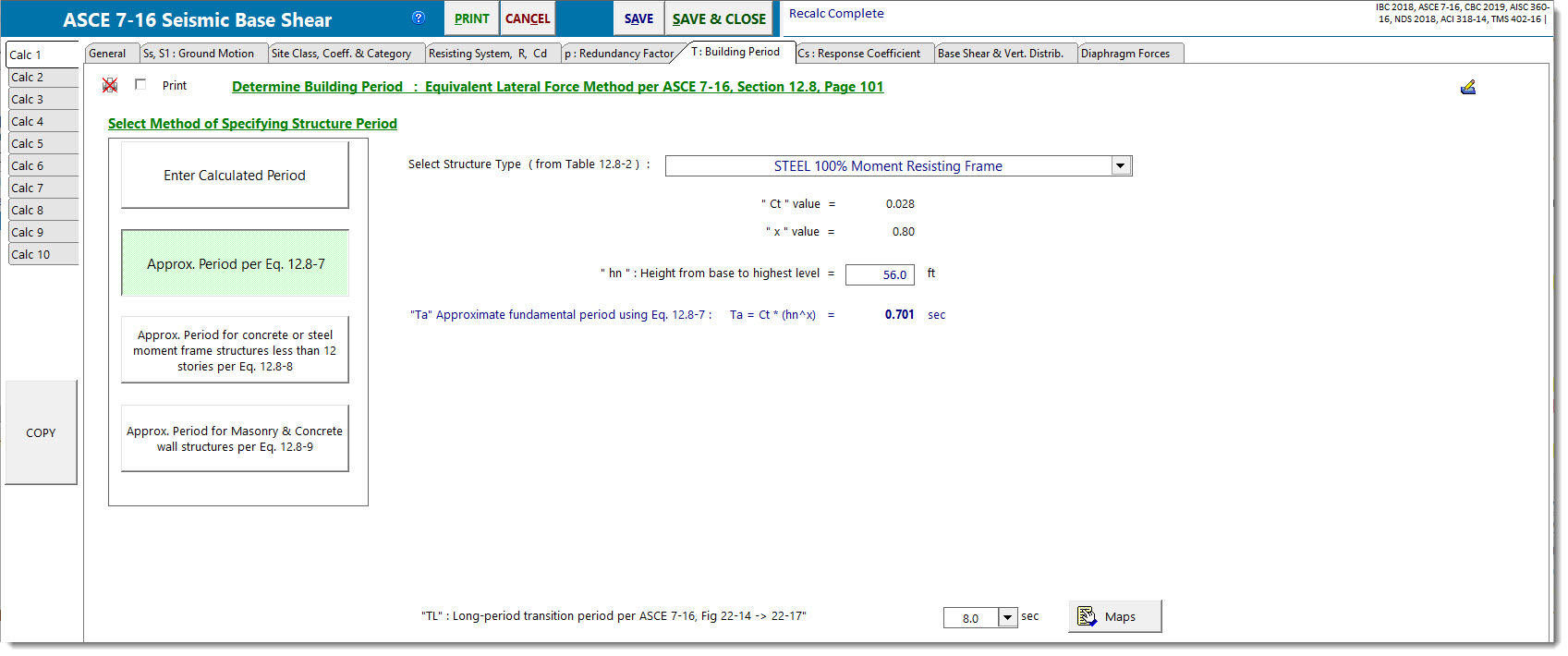This screenshot has height=656, width=1568.
Task: Open the Determine Building Period heading link
Action: click(x=557, y=87)
